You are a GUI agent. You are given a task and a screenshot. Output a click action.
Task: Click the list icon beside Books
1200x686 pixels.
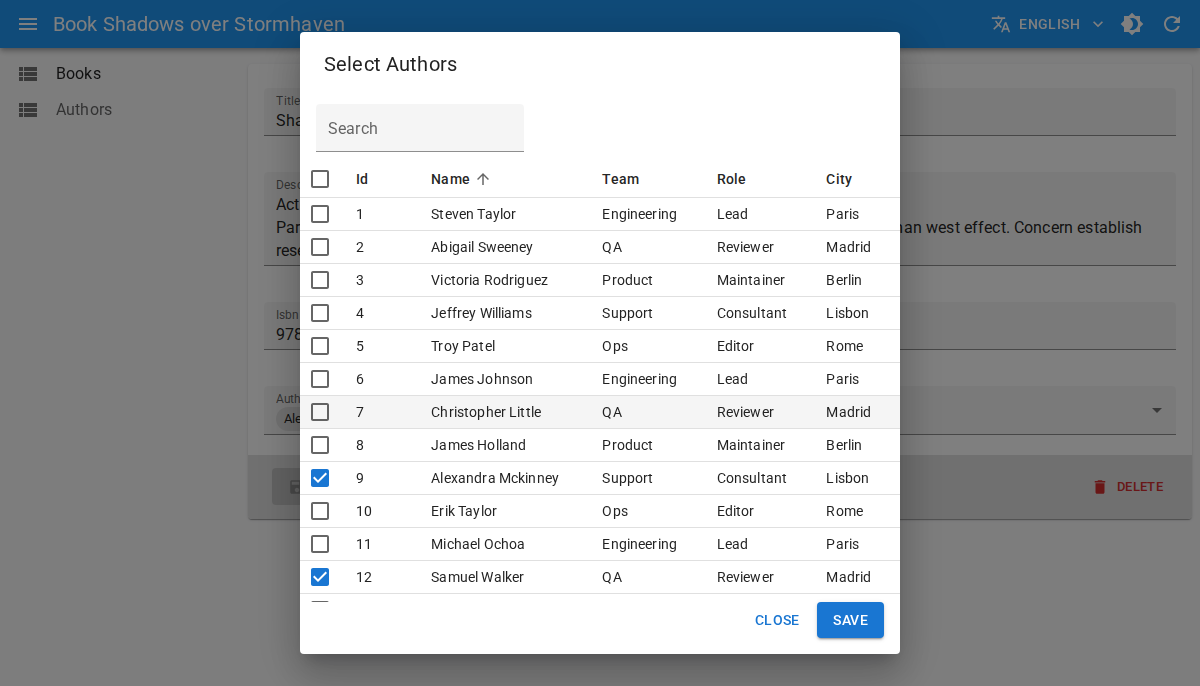point(28,73)
